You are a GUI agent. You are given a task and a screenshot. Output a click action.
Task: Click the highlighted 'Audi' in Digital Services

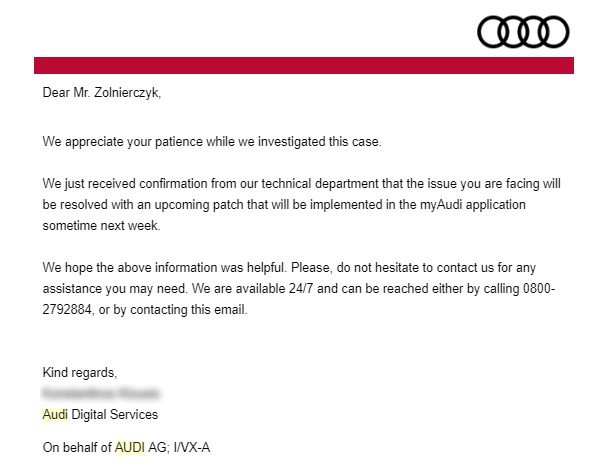[x=55, y=414]
